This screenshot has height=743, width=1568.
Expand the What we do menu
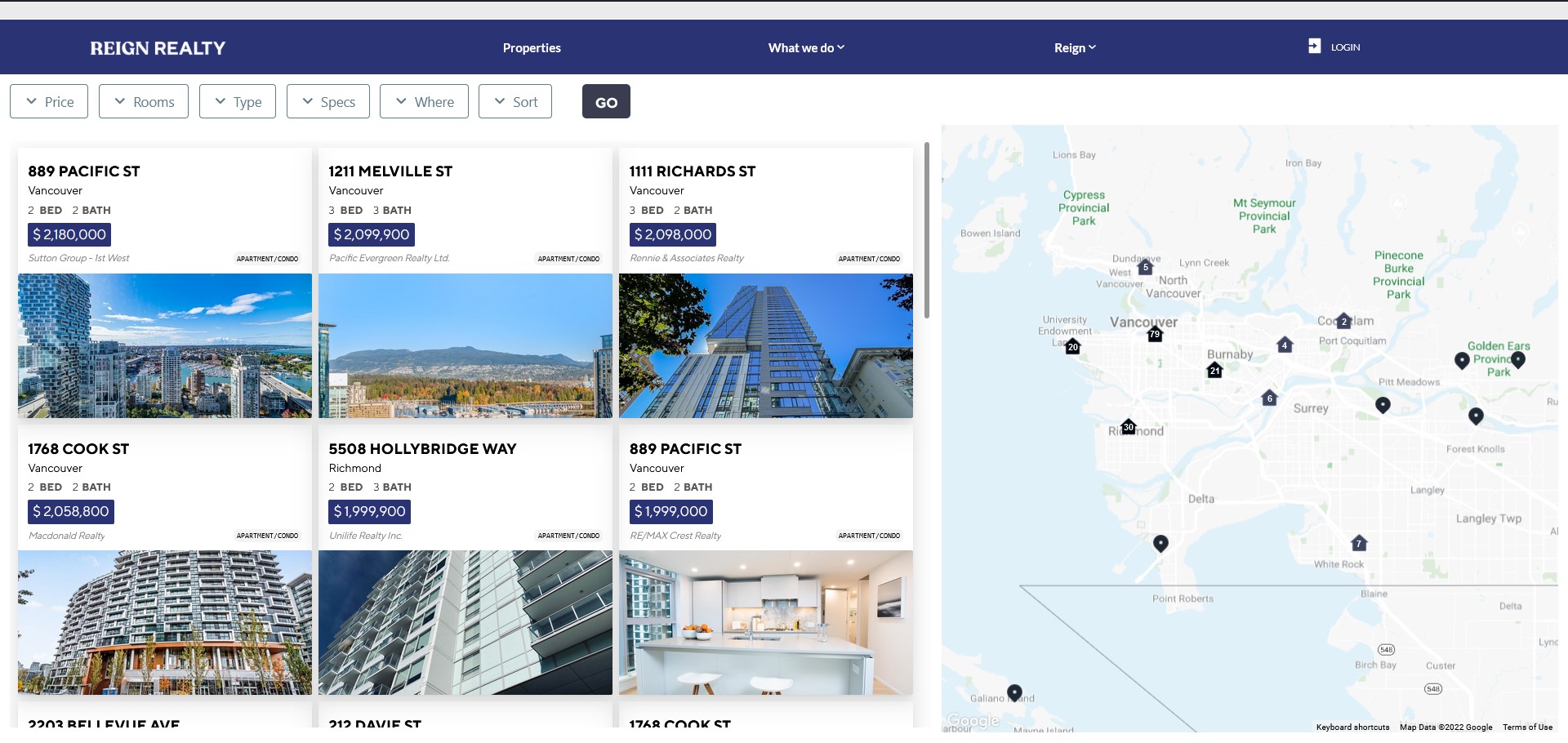[806, 47]
